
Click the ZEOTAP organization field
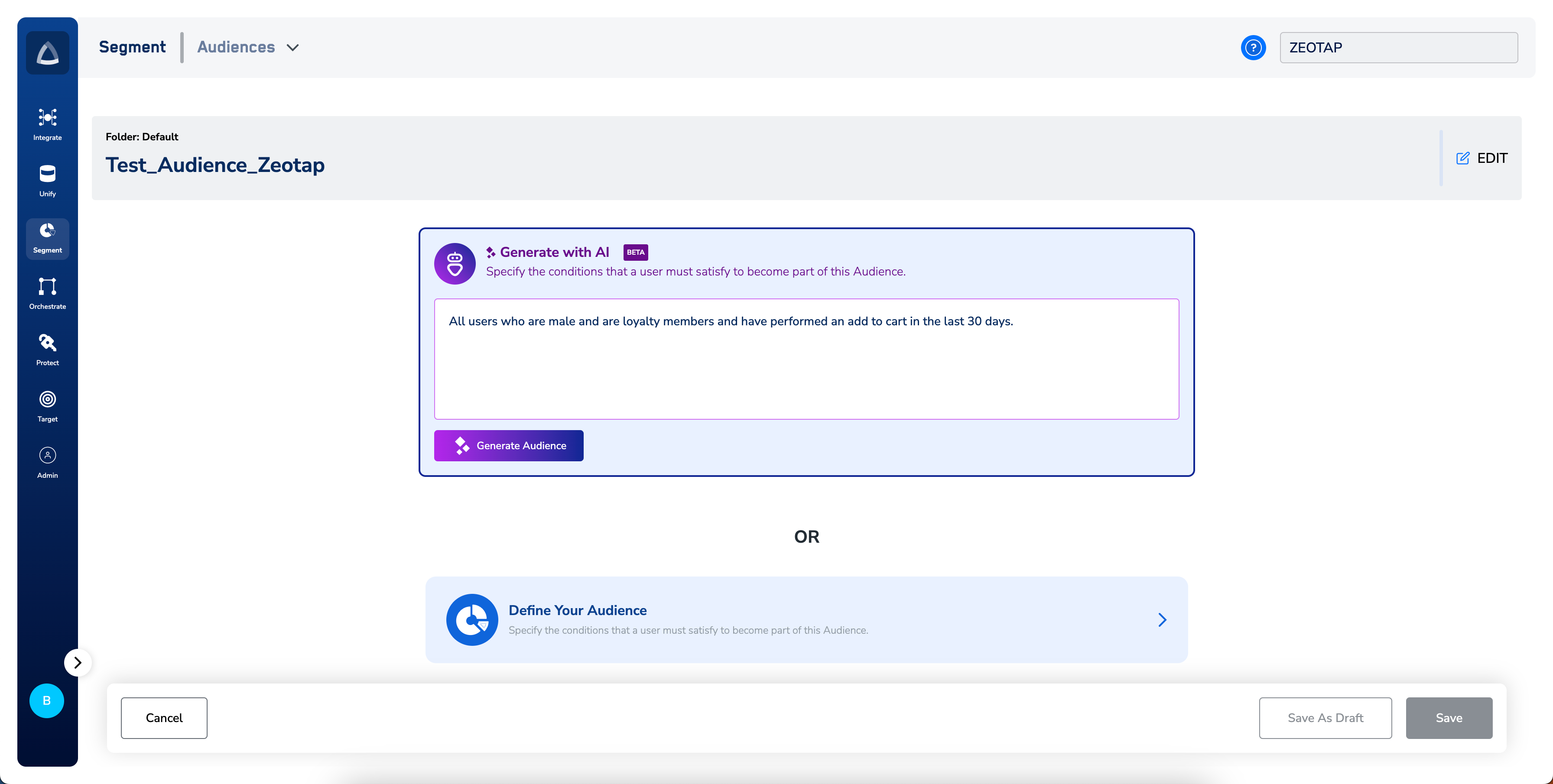tap(1399, 48)
